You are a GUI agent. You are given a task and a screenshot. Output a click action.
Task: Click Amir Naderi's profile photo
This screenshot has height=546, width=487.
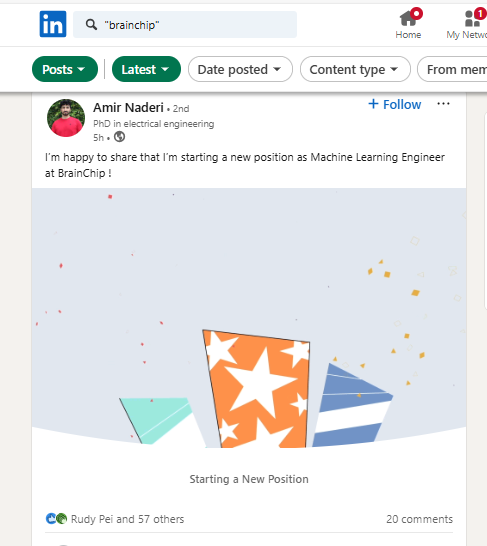point(66,118)
